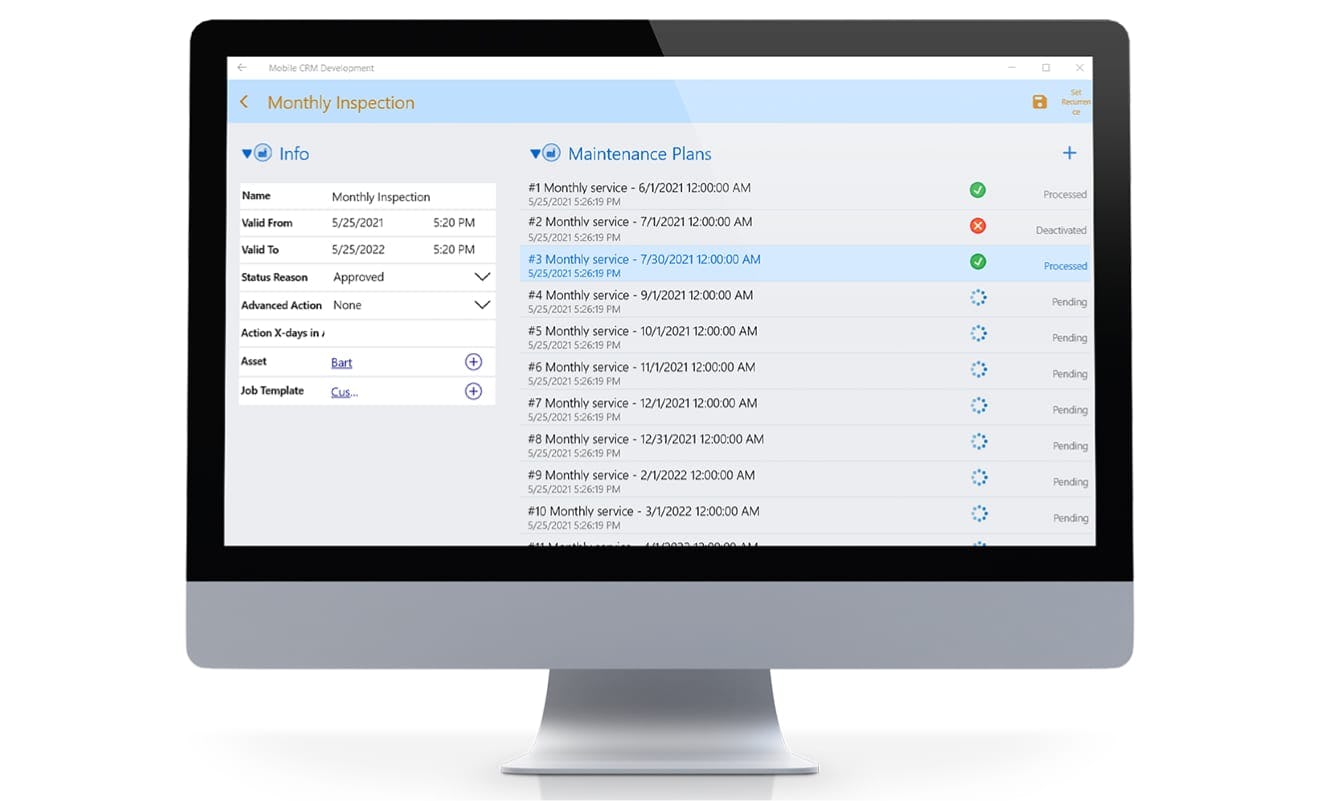Open the Job Template Cus... link
Viewport: 1320px width, 801px height.
[x=343, y=391]
